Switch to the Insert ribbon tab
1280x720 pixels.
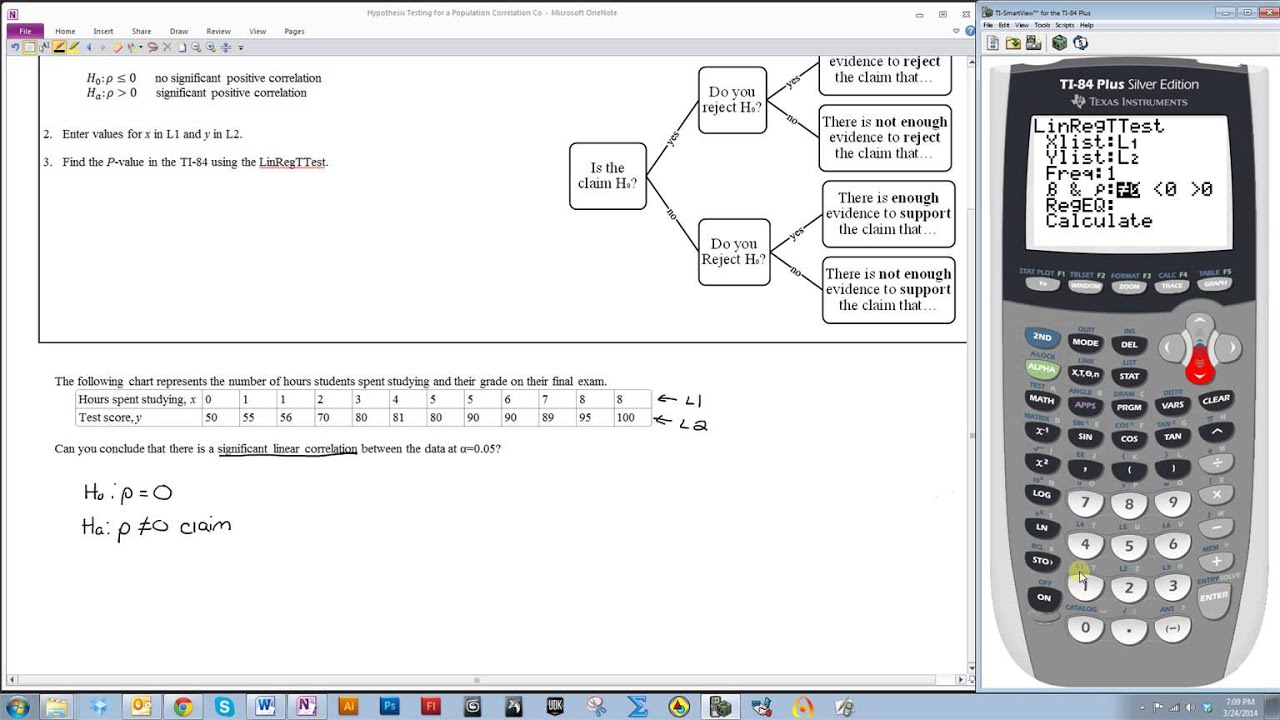pyautogui.click(x=103, y=31)
